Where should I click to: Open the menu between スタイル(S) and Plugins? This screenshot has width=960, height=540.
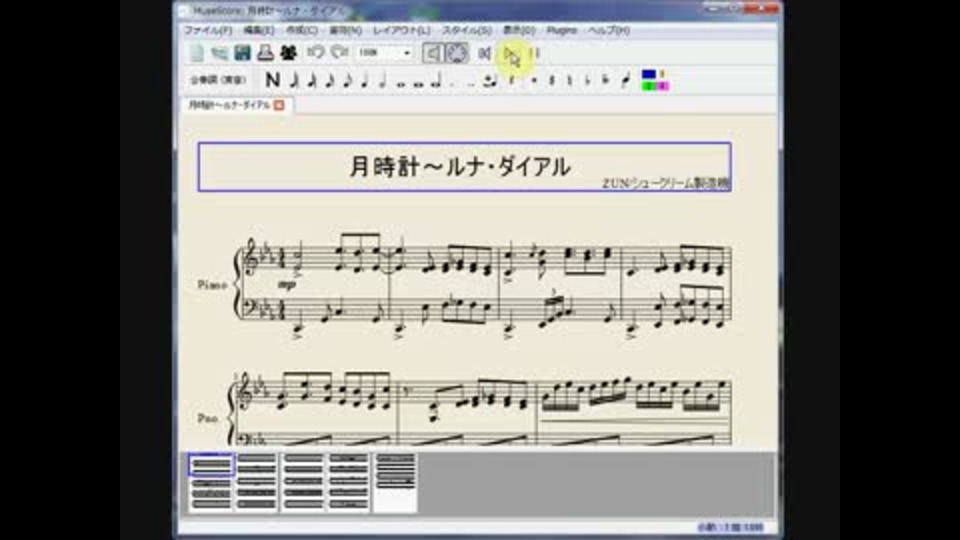(x=519, y=30)
